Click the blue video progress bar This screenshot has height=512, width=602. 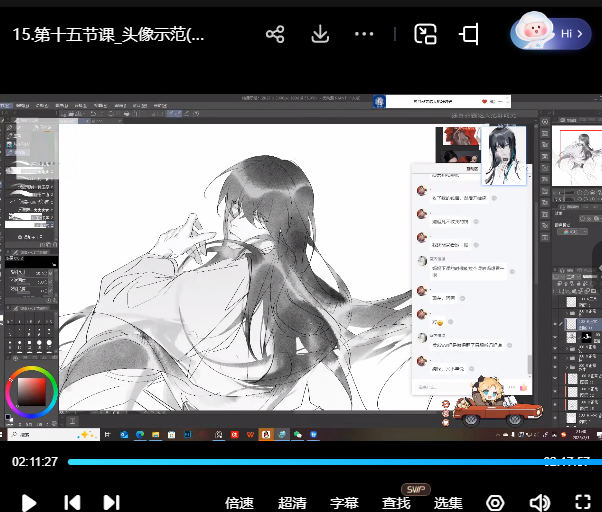point(300,462)
